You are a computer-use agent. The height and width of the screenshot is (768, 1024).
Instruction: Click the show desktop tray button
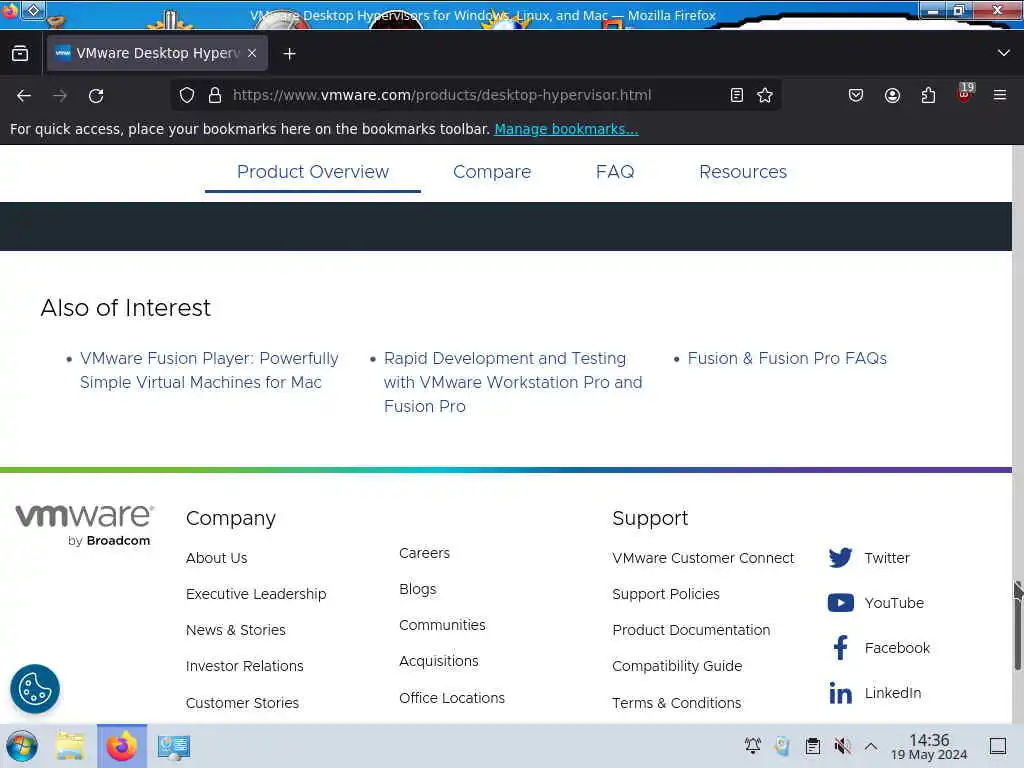(997, 746)
